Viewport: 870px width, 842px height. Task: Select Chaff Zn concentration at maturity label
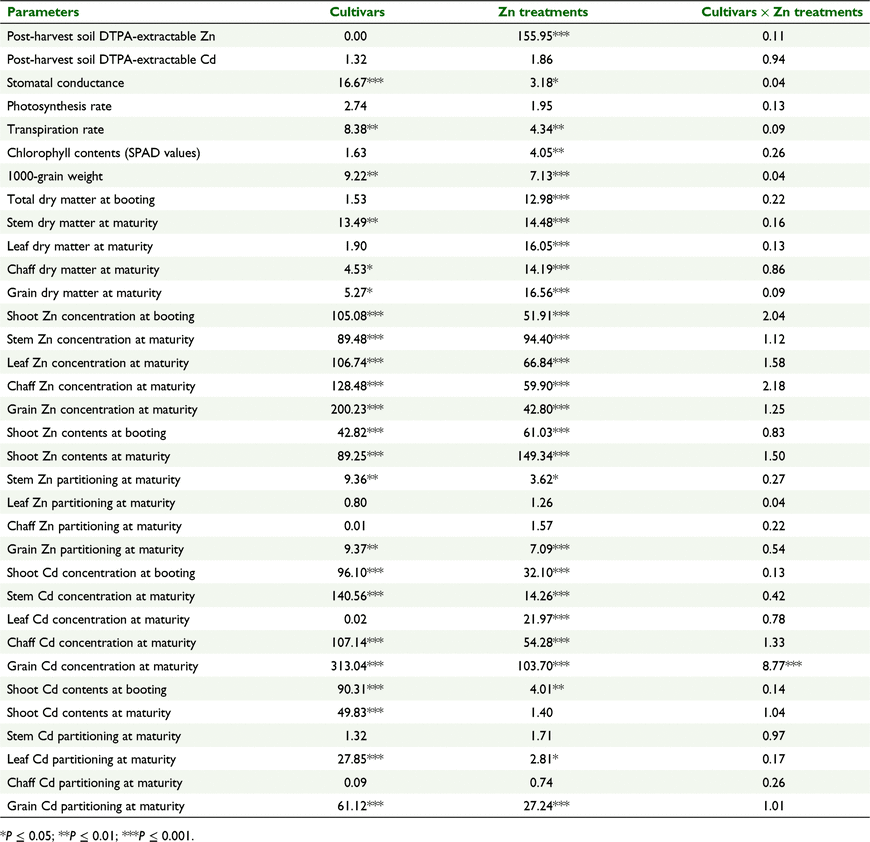[101, 386]
